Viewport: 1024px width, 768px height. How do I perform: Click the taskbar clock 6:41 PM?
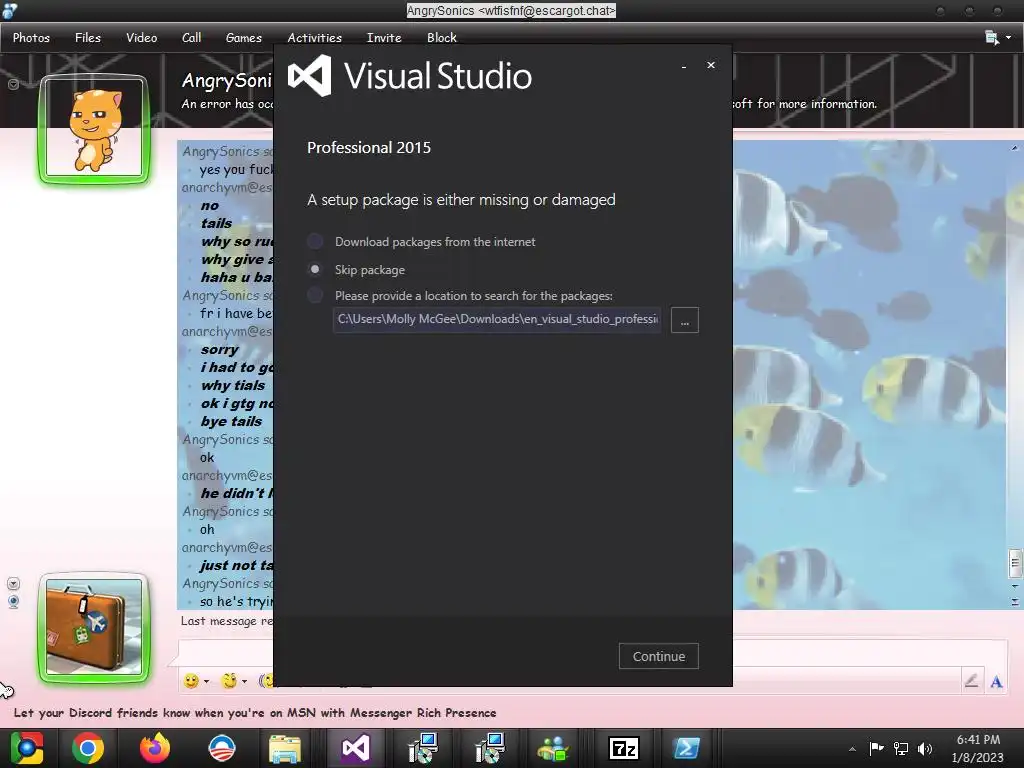click(x=978, y=740)
